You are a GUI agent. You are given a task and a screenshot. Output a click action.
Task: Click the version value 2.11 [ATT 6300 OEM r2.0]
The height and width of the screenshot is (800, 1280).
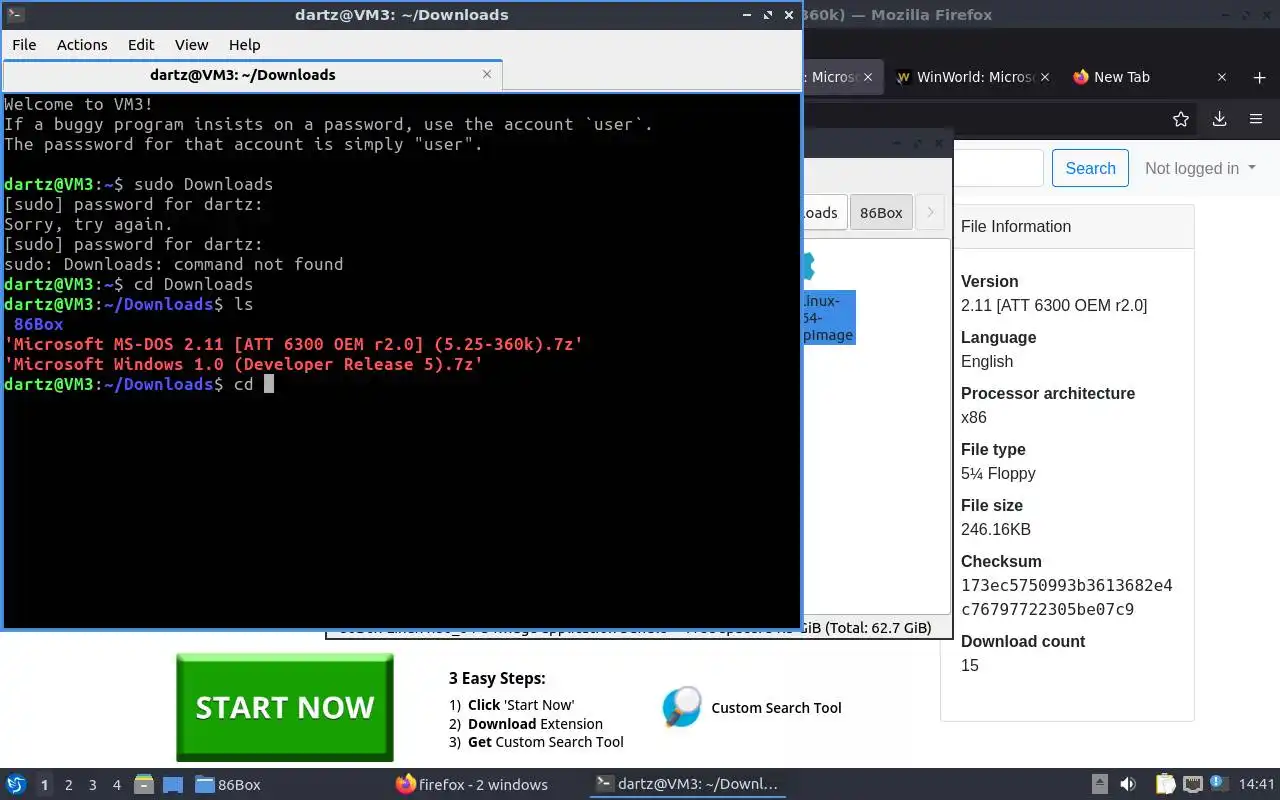pyautogui.click(x=1054, y=305)
